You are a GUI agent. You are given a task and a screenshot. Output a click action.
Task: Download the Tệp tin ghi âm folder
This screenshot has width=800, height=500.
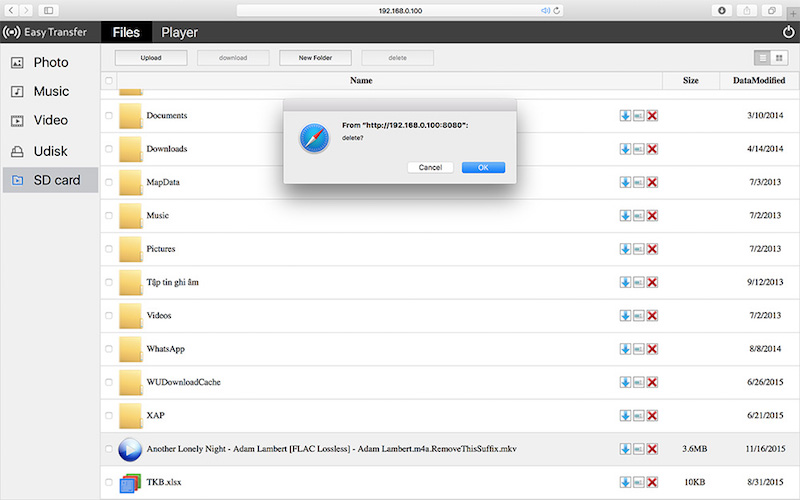coord(625,282)
